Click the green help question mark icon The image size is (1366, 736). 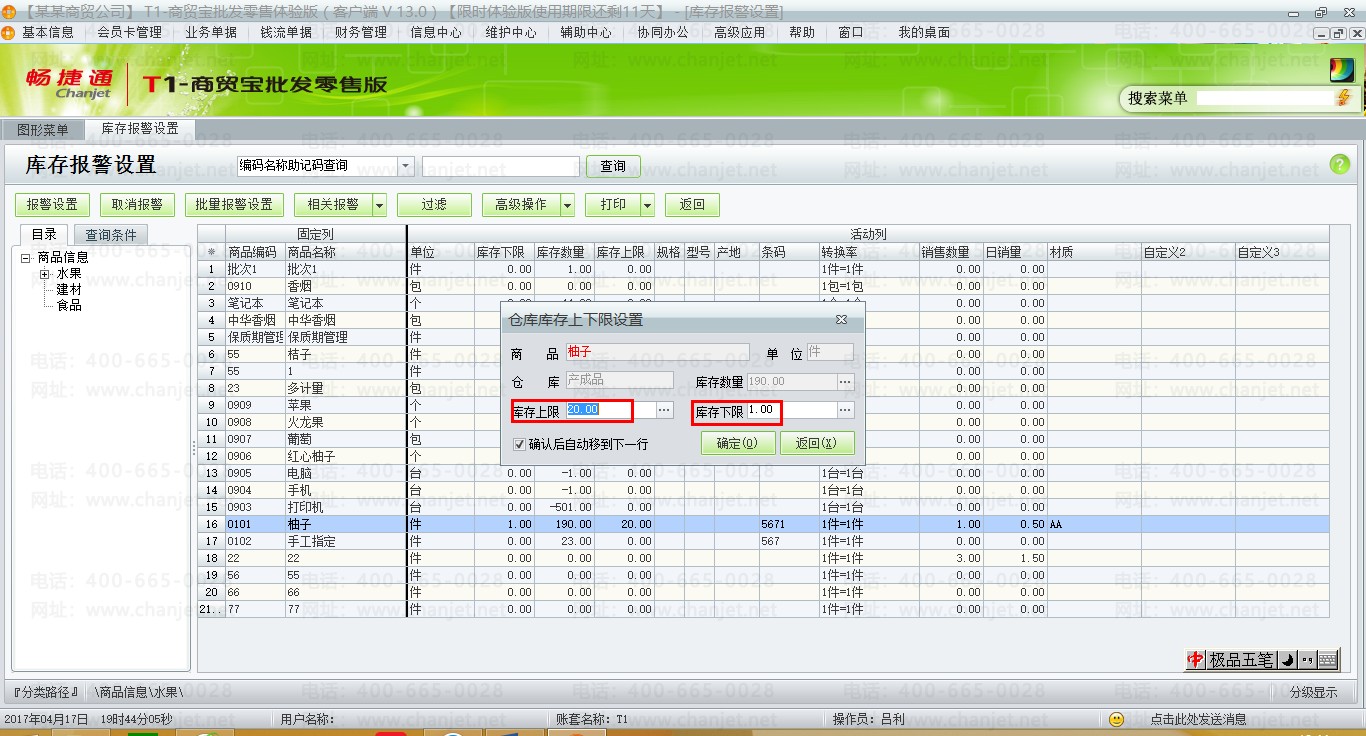click(x=1339, y=165)
